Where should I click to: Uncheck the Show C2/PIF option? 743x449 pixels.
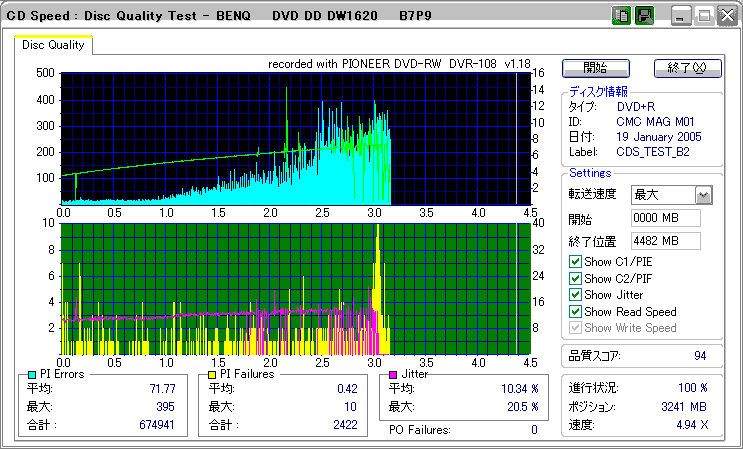tap(575, 279)
